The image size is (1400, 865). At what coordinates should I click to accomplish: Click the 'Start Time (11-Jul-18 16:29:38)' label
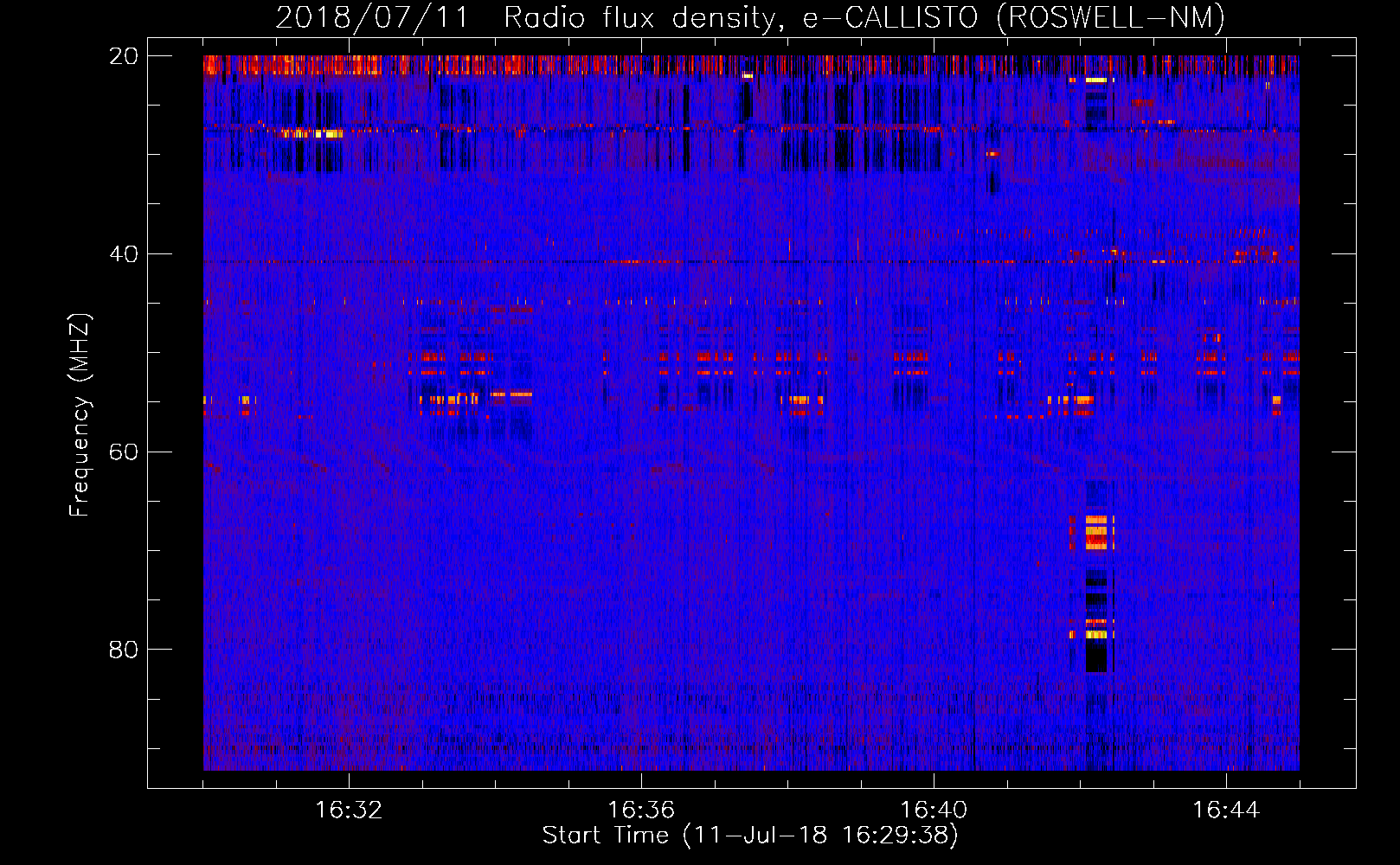pyautogui.click(x=750, y=836)
